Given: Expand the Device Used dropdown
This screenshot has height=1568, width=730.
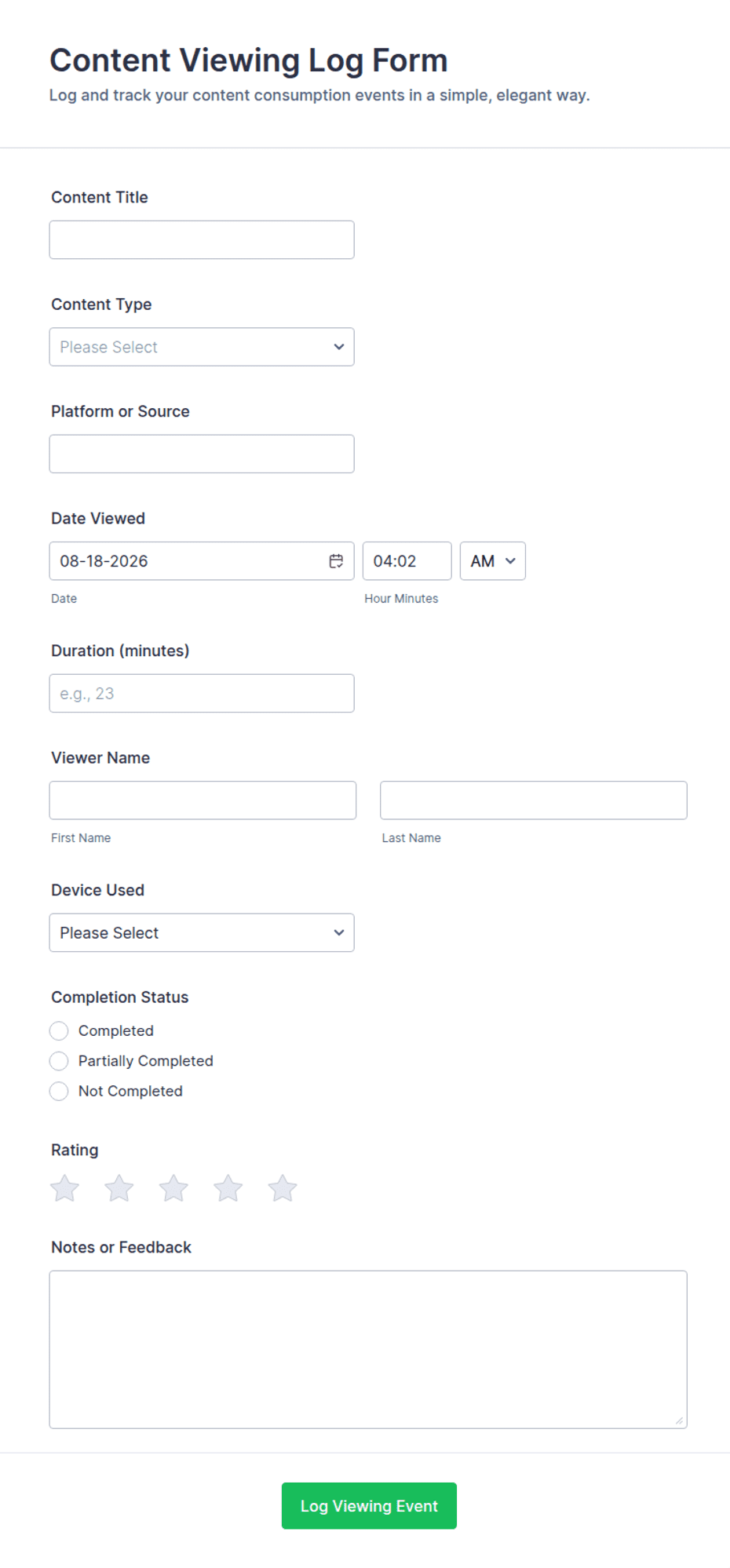Looking at the screenshot, I should coord(202,932).
